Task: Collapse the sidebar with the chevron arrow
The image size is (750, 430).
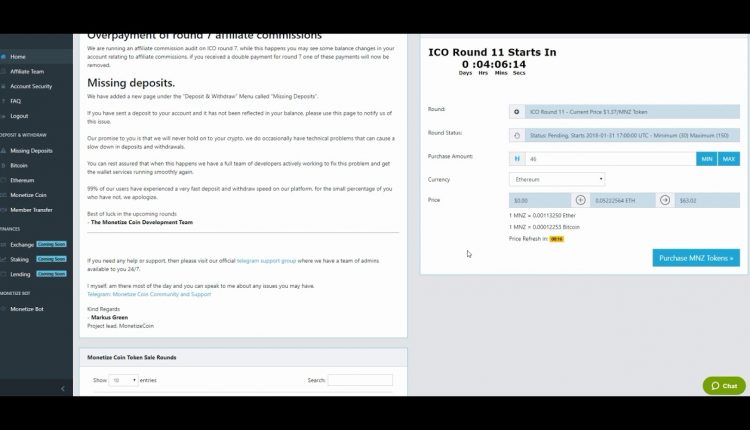Action: pos(63,388)
